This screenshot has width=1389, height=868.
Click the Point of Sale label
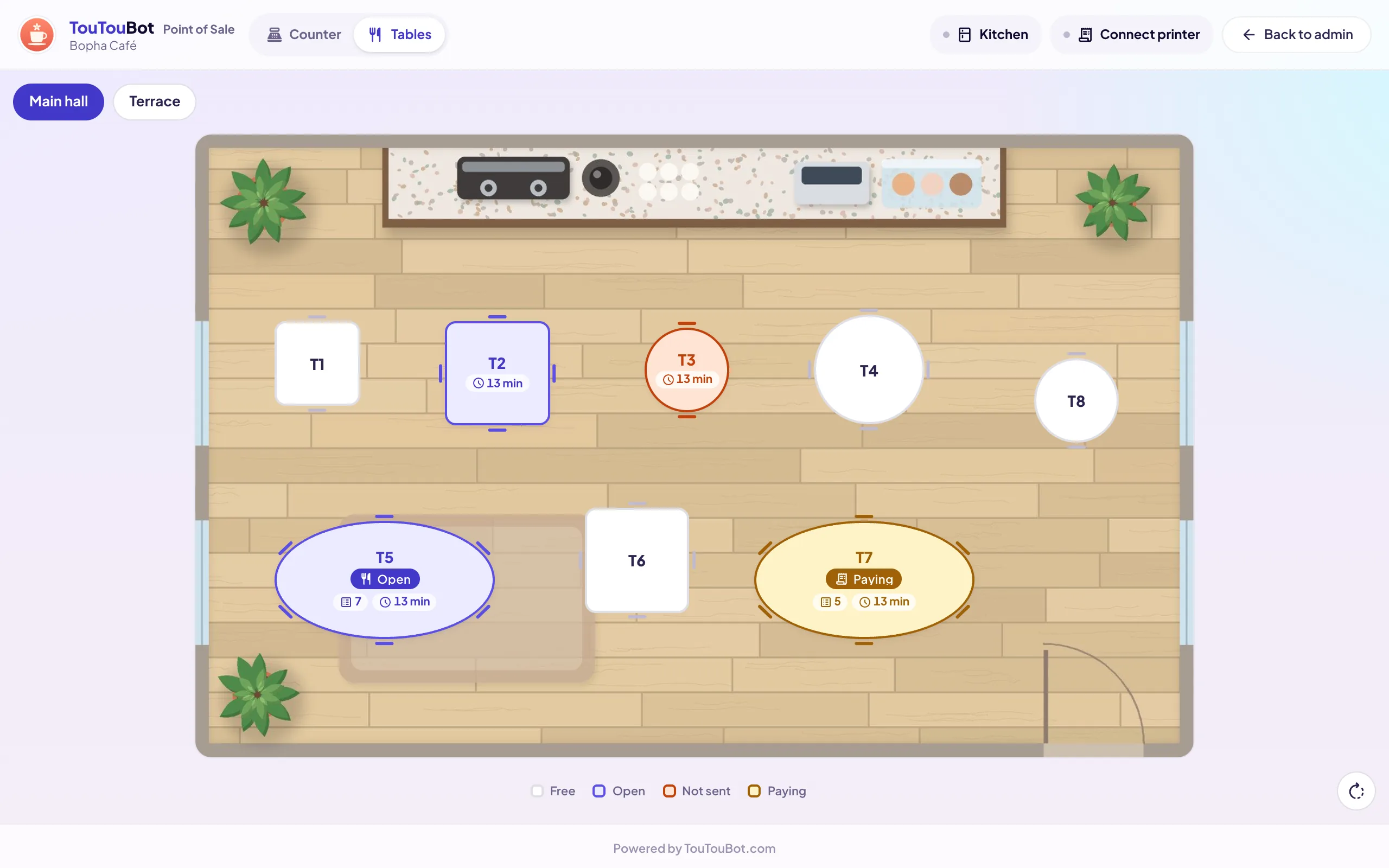click(199, 29)
